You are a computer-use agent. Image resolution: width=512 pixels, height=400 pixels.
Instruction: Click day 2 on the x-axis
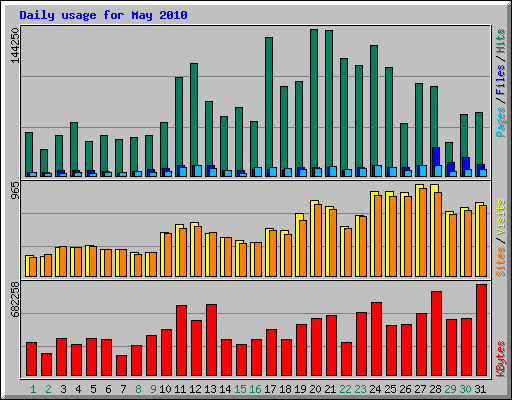click(x=48, y=389)
